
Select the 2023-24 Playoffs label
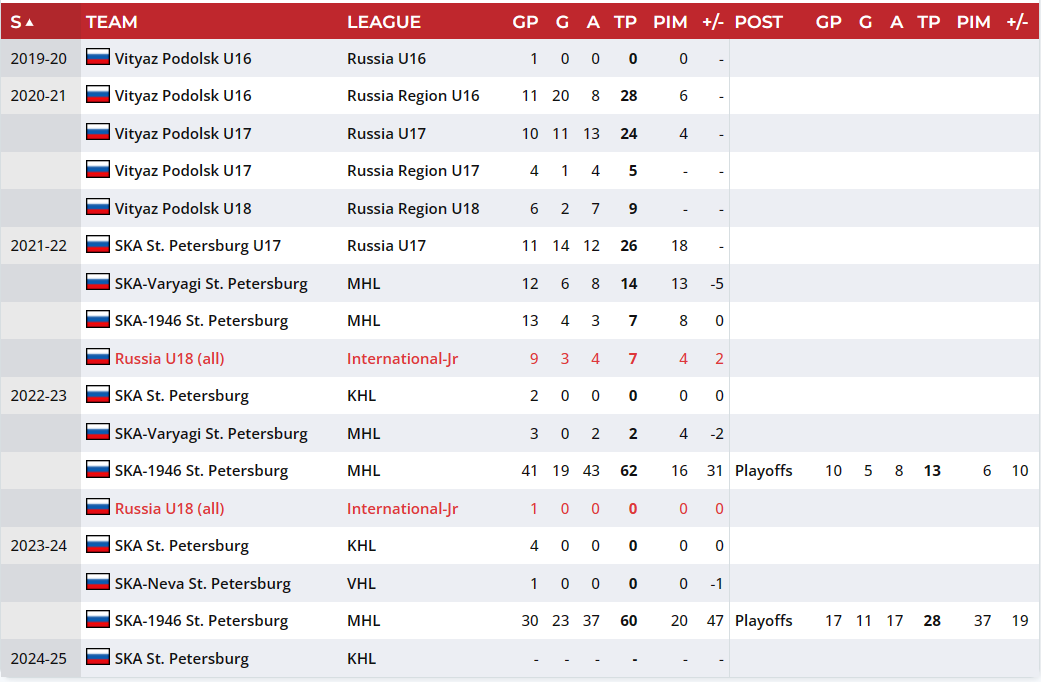coord(763,621)
